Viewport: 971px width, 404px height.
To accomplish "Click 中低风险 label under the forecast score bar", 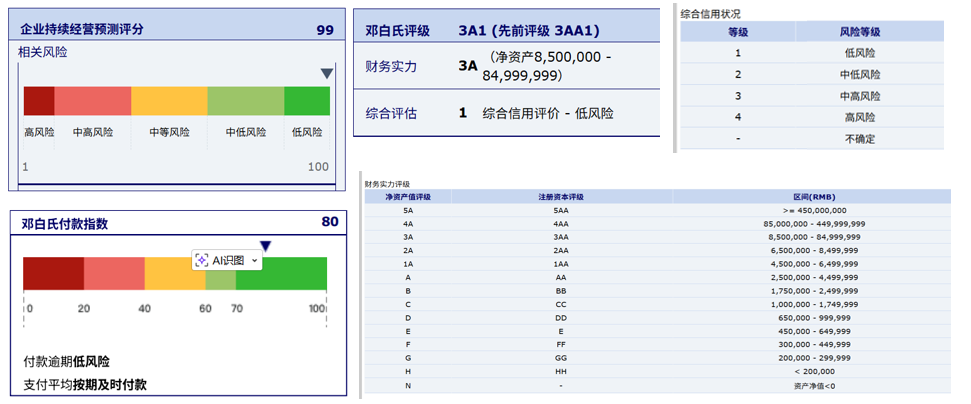I will (246, 132).
